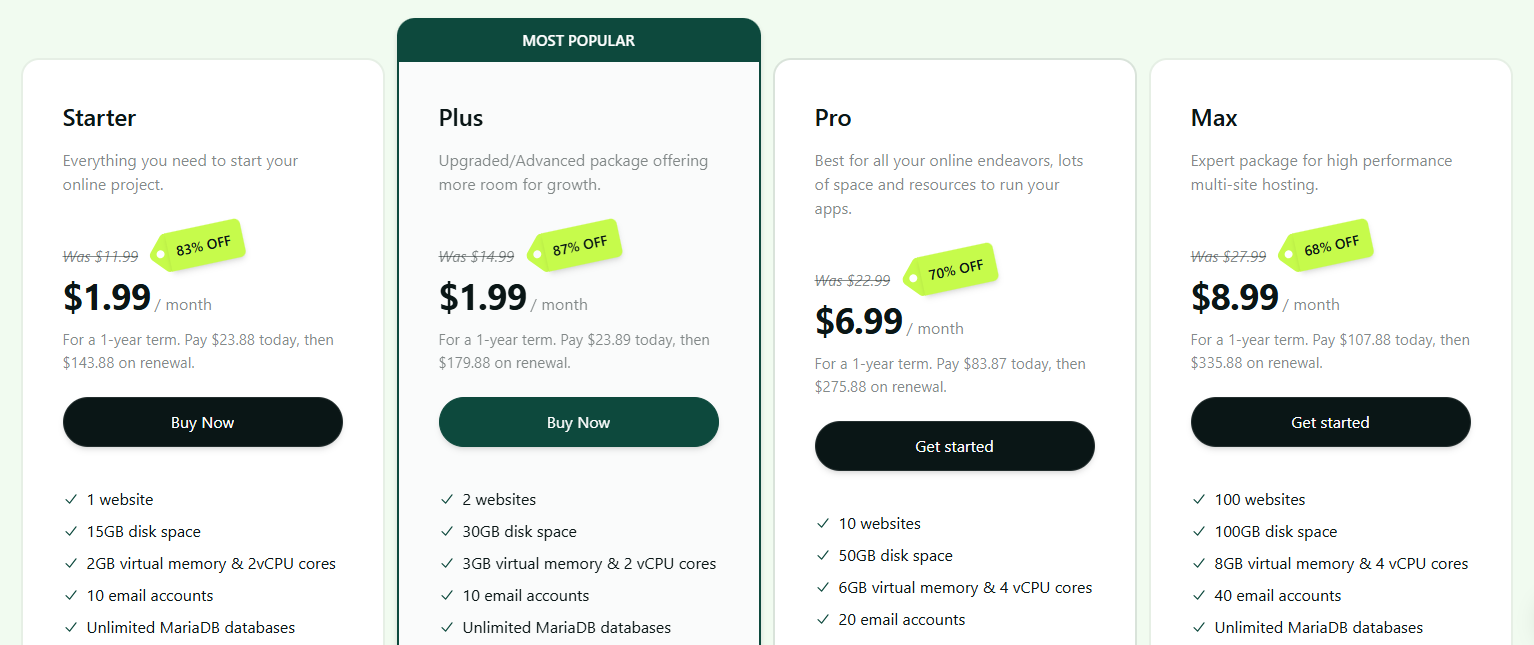
Task: Click Unlimited MariaDB databases under Starter
Action: tap(190, 627)
